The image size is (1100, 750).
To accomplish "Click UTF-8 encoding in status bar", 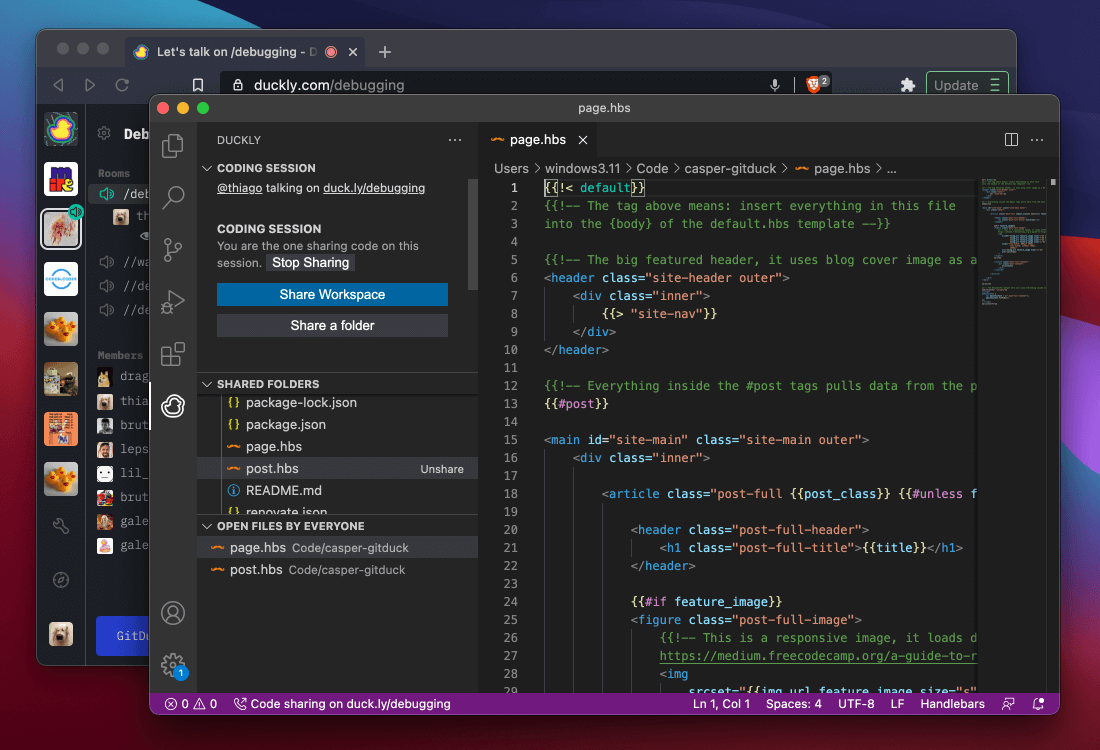I will pyautogui.click(x=856, y=704).
